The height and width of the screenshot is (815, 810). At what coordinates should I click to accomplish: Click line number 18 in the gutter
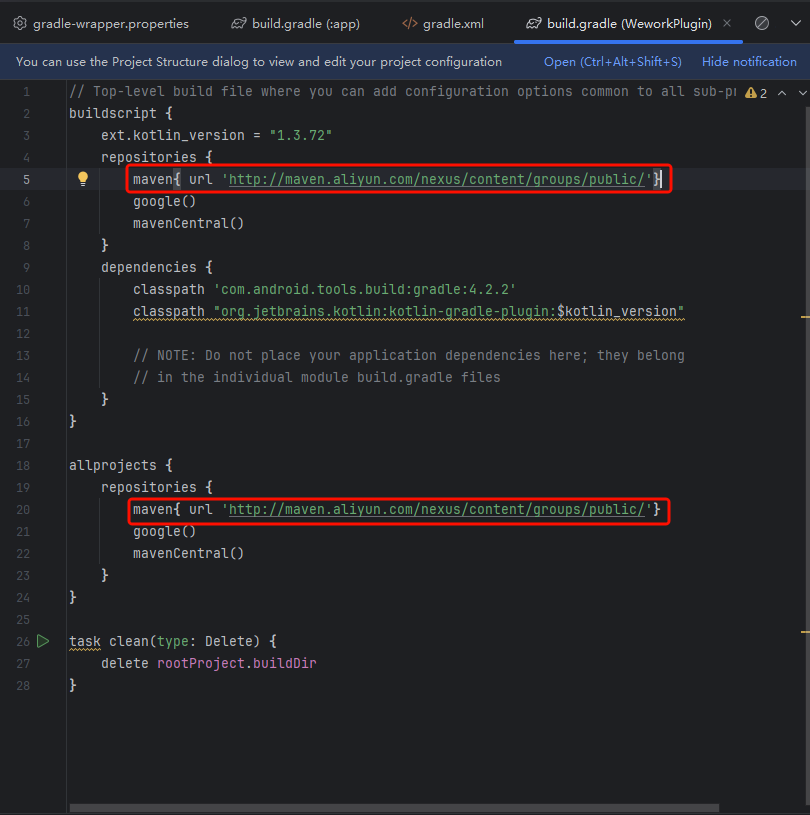pyautogui.click(x=23, y=466)
